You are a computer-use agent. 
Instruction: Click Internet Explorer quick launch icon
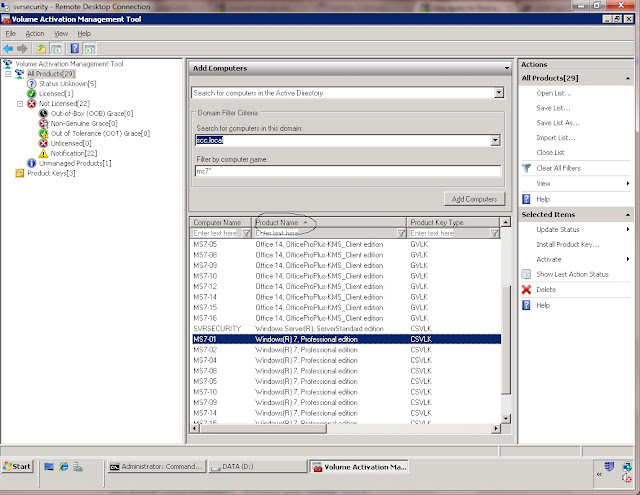pos(64,466)
